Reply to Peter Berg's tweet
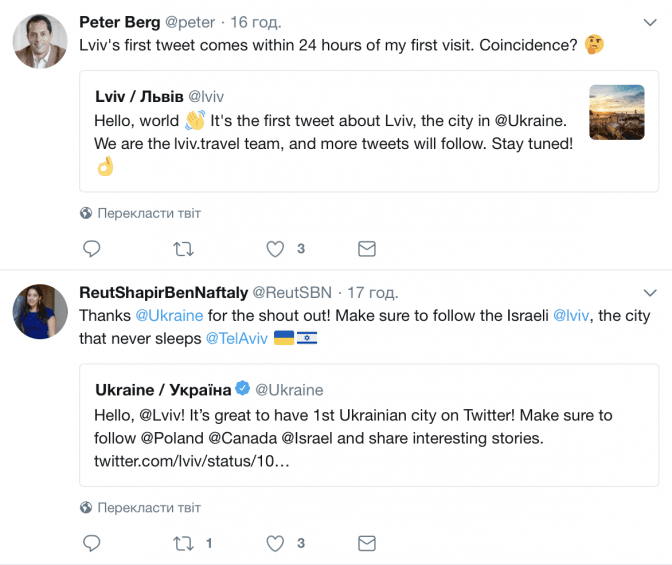Viewport: 672px width, 565px height. (91, 248)
